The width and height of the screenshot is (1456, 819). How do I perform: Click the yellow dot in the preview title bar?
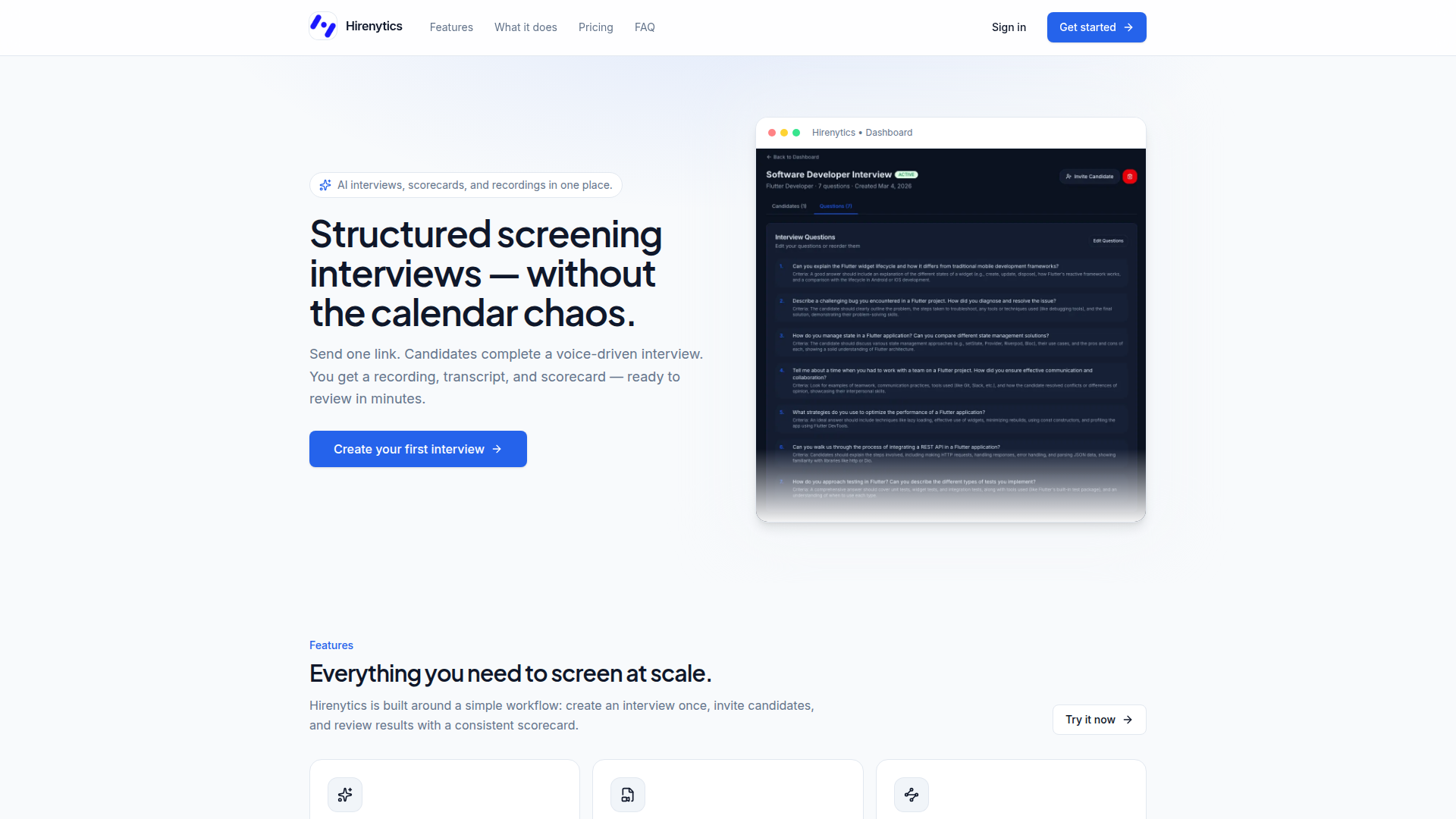(784, 133)
